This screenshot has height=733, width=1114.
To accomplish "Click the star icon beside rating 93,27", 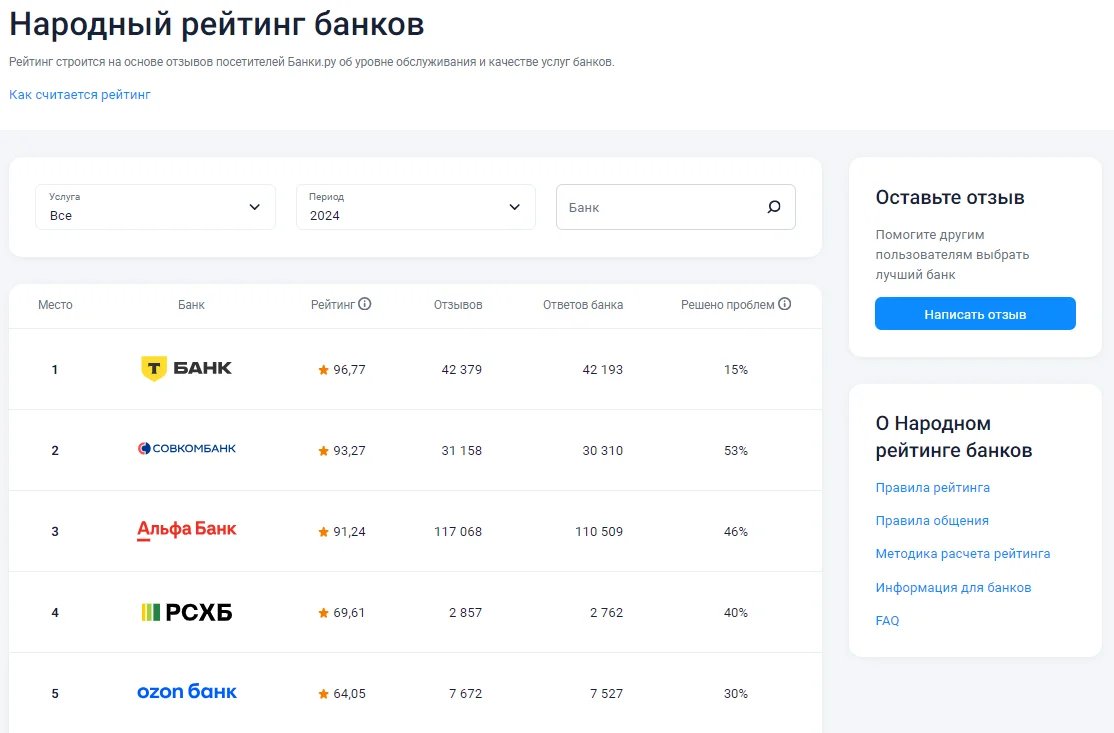I will pyautogui.click(x=323, y=450).
